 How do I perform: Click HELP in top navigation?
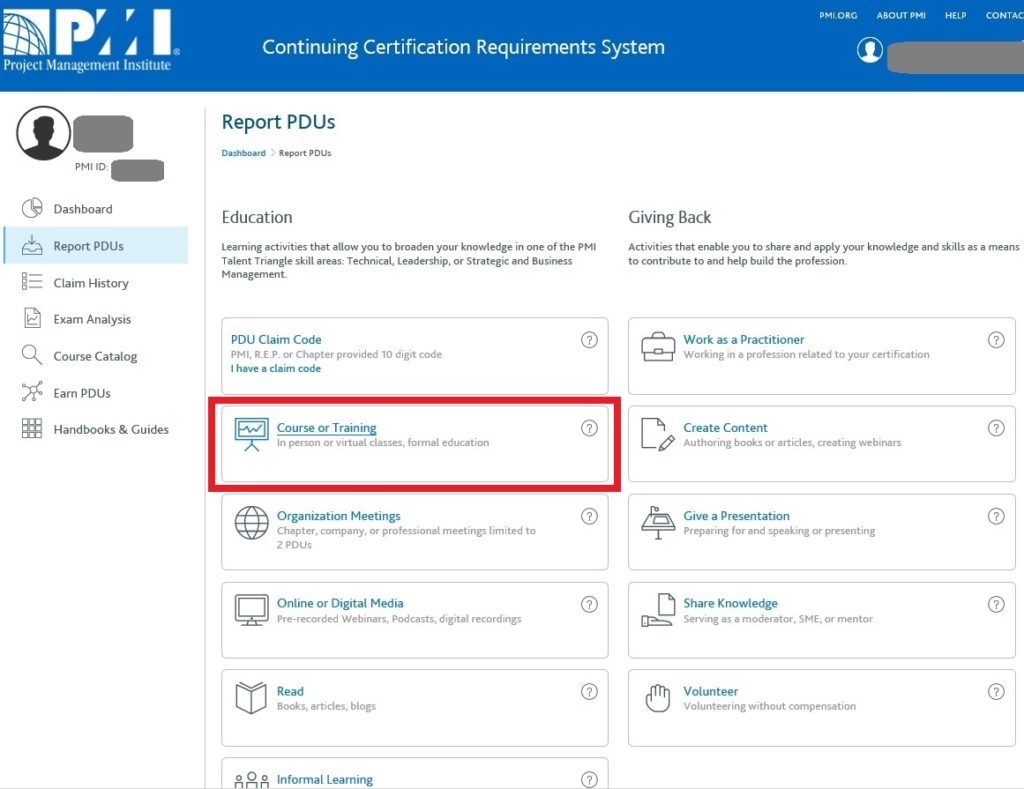tap(955, 15)
